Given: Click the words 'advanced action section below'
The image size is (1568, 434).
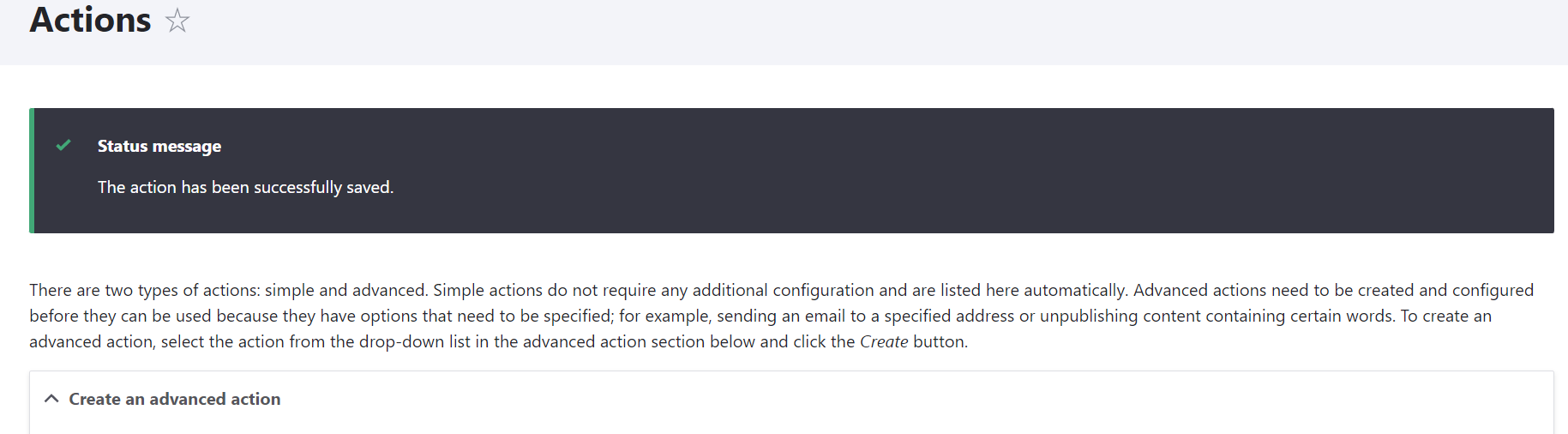Looking at the screenshot, I should [x=638, y=341].
